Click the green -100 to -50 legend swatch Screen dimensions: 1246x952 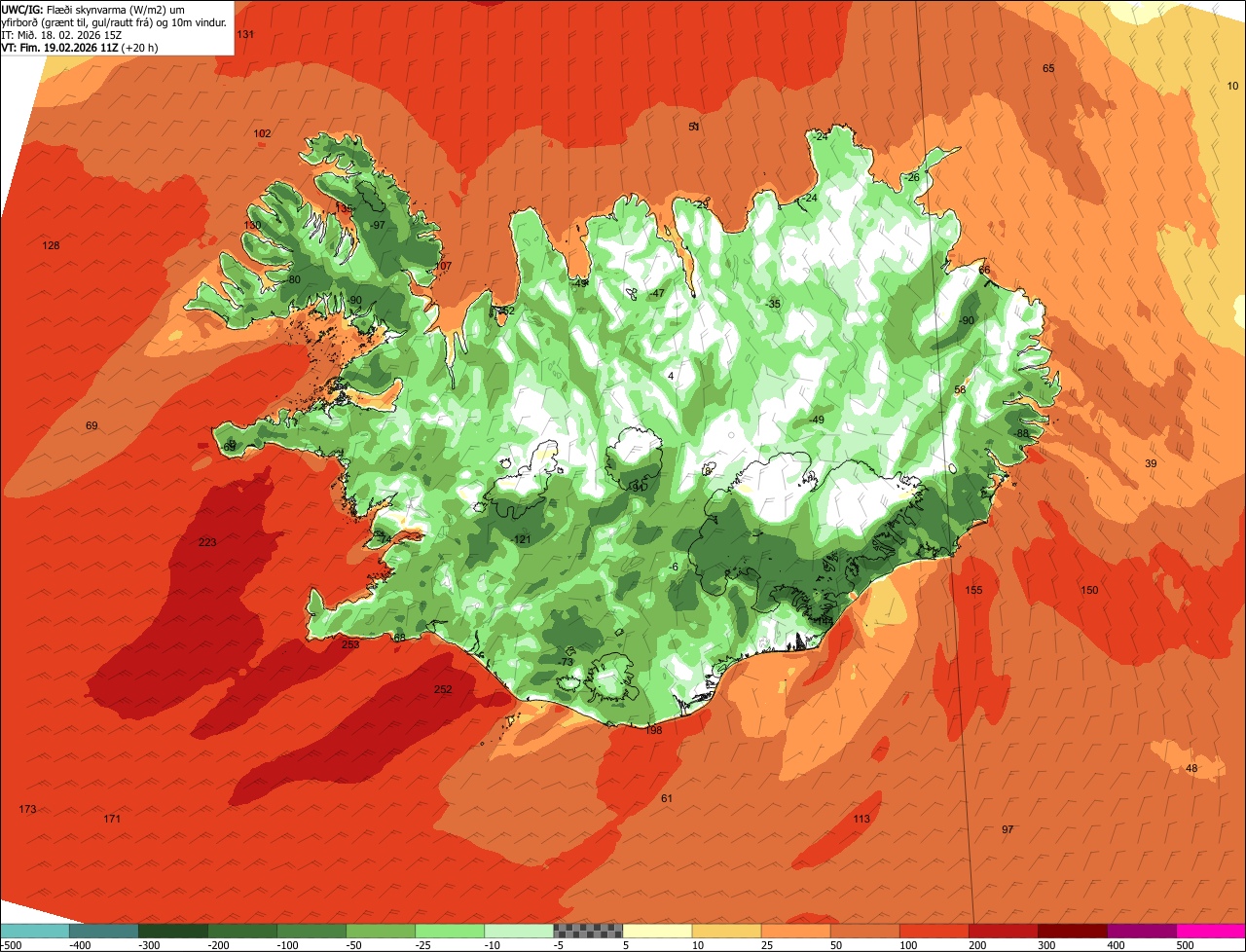pyautogui.click(x=311, y=930)
